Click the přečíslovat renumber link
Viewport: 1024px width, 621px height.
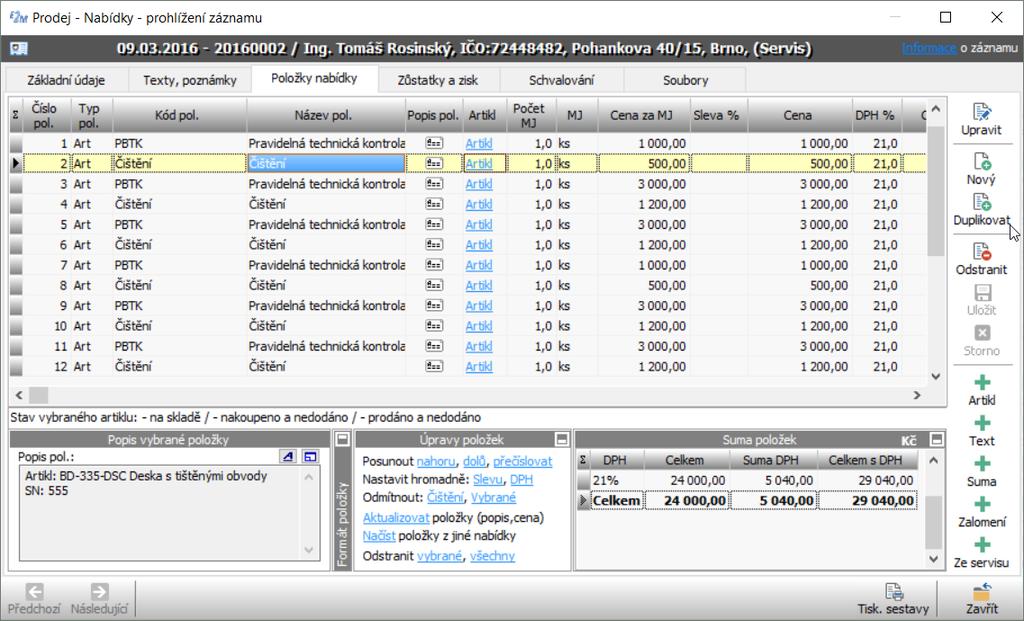522,461
